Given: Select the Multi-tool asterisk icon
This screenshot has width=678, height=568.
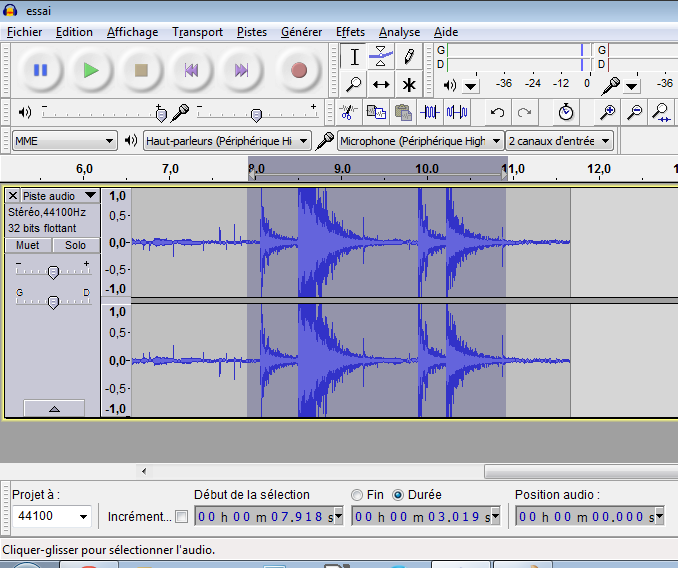Looking at the screenshot, I should click(x=408, y=85).
